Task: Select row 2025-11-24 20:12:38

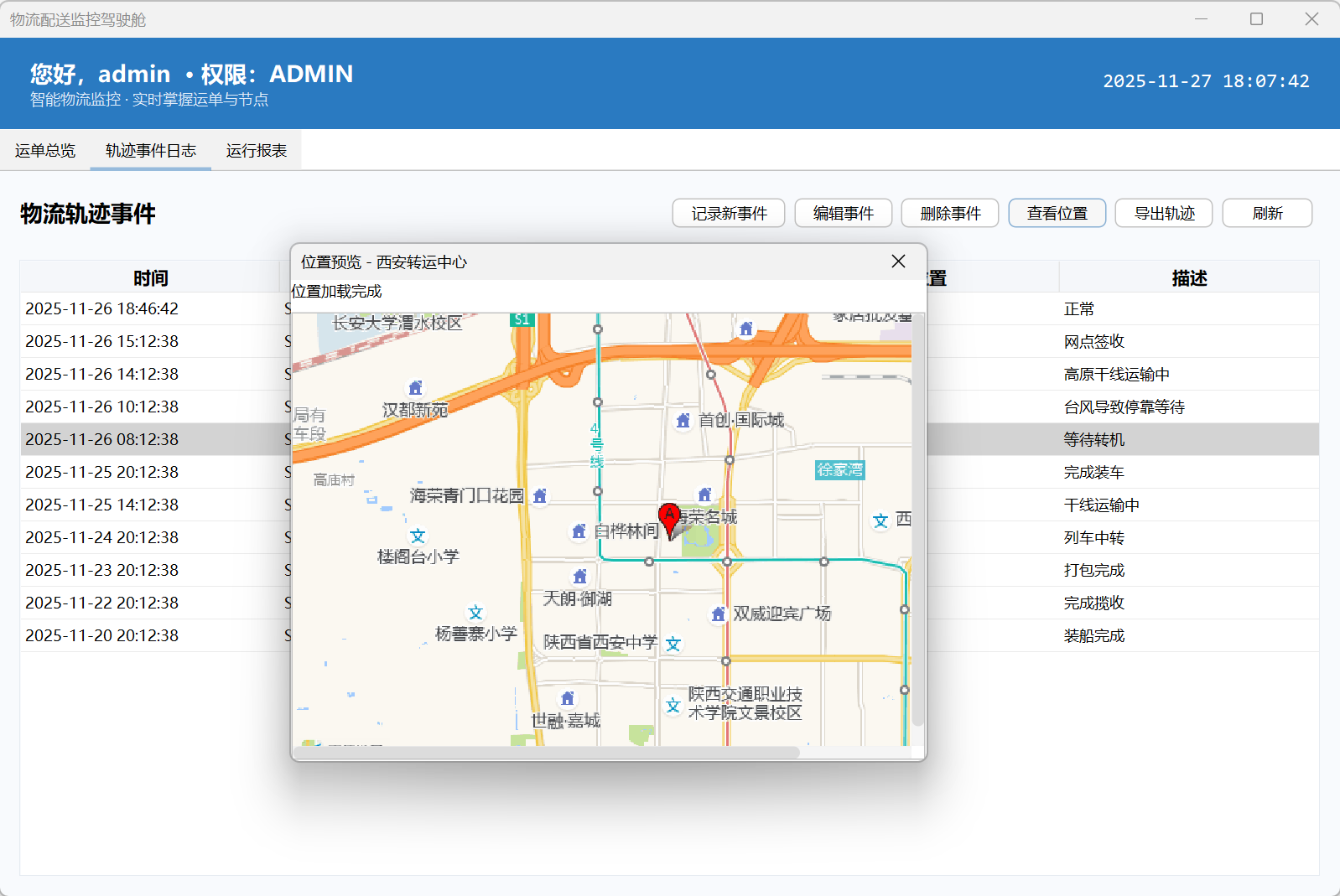Action: point(669,537)
